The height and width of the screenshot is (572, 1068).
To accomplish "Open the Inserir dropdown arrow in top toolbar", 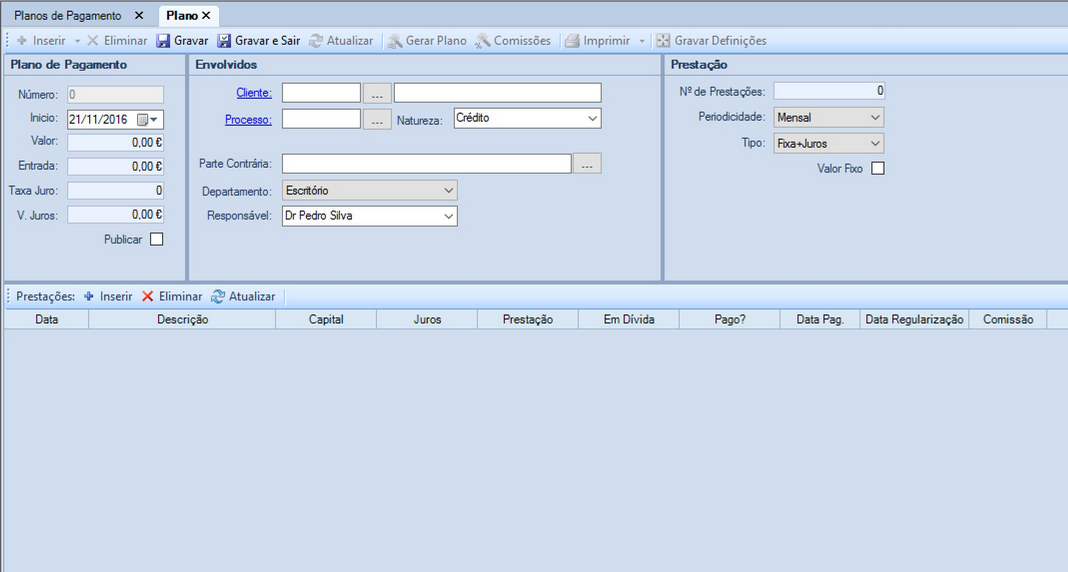I will [77, 41].
